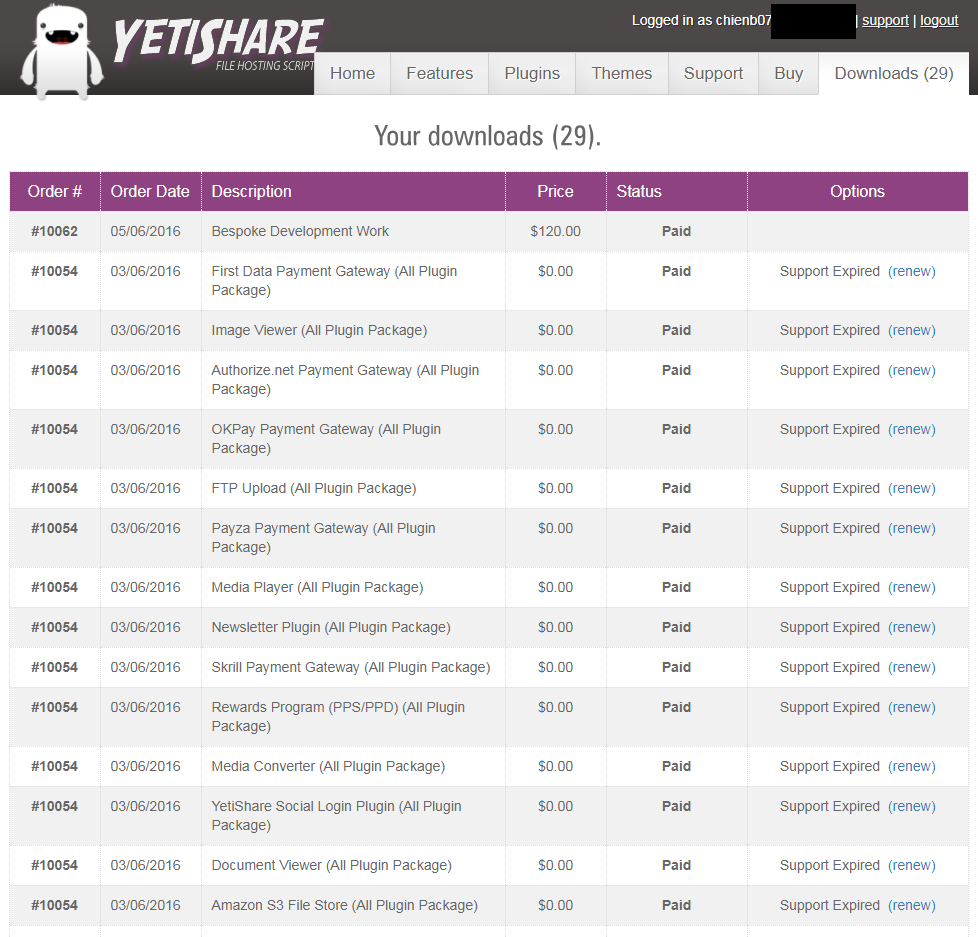Renew support for Image Viewer plugin
The image size is (978, 937).
click(x=911, y=330)
